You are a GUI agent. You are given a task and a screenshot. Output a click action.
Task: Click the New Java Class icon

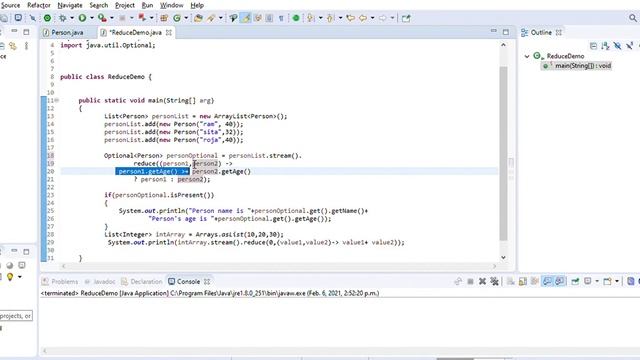click(177, 18)
